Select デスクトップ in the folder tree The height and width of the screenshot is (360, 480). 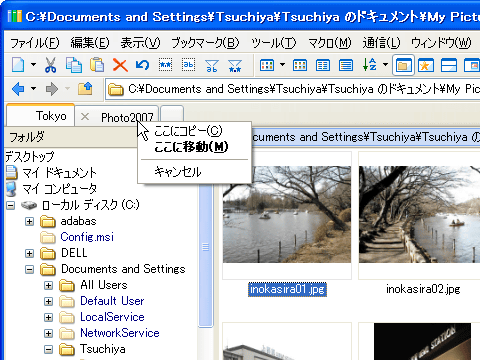pyautogui.click(x=29, y=156)
